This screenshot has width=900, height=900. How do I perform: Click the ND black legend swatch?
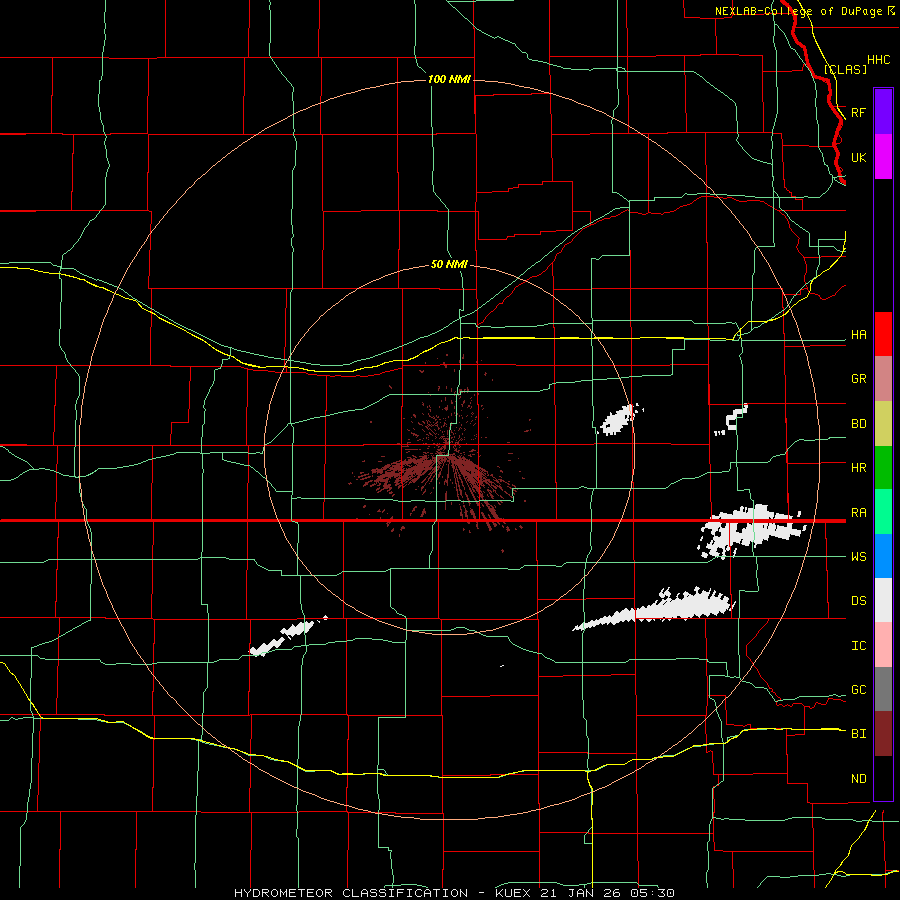(x=883, y=778)
